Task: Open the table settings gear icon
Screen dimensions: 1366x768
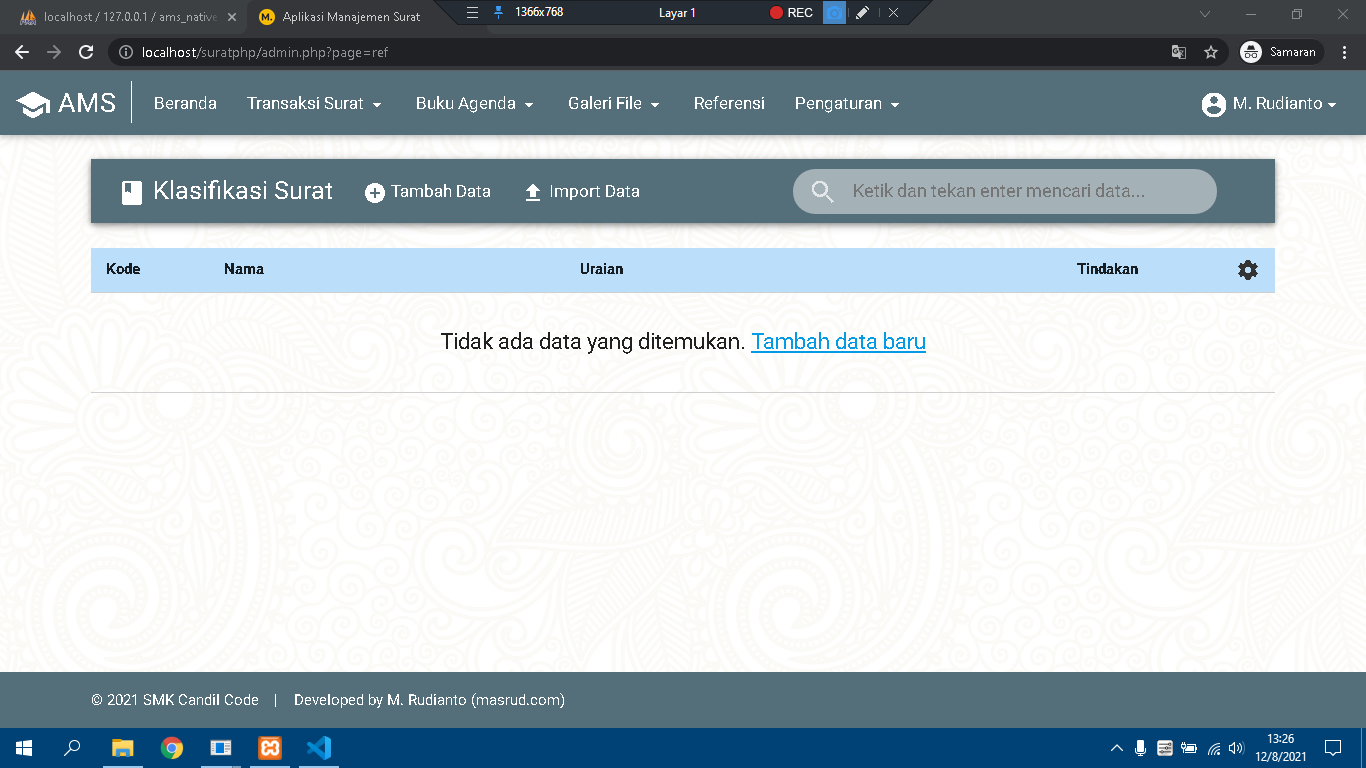Action: point(1248,270)
